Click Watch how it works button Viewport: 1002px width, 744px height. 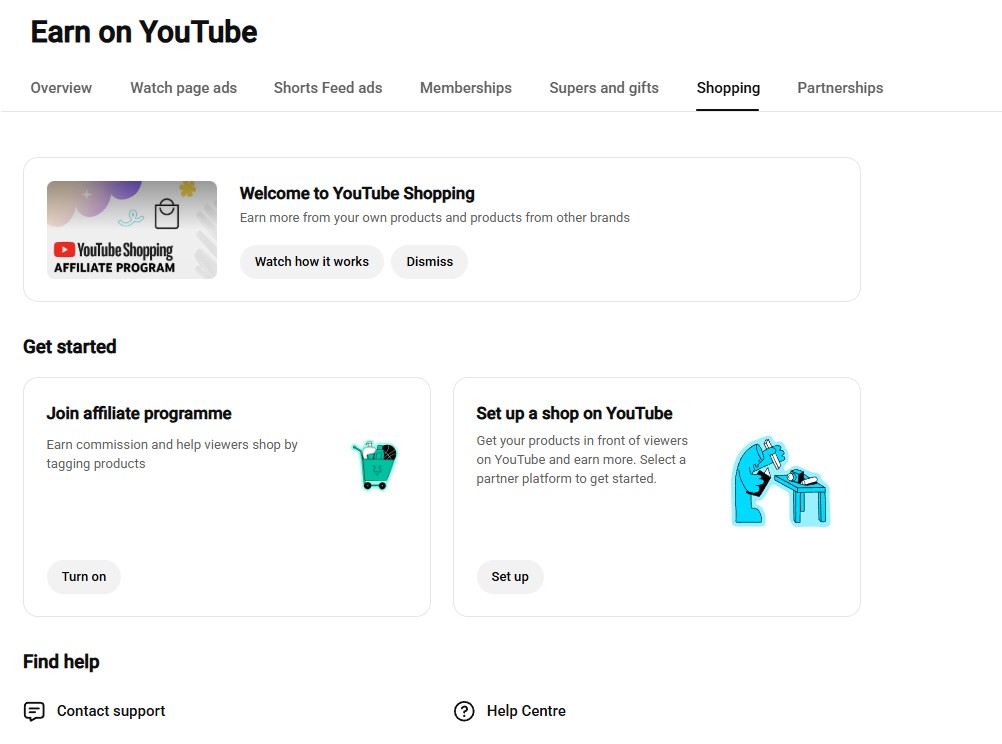312,261
